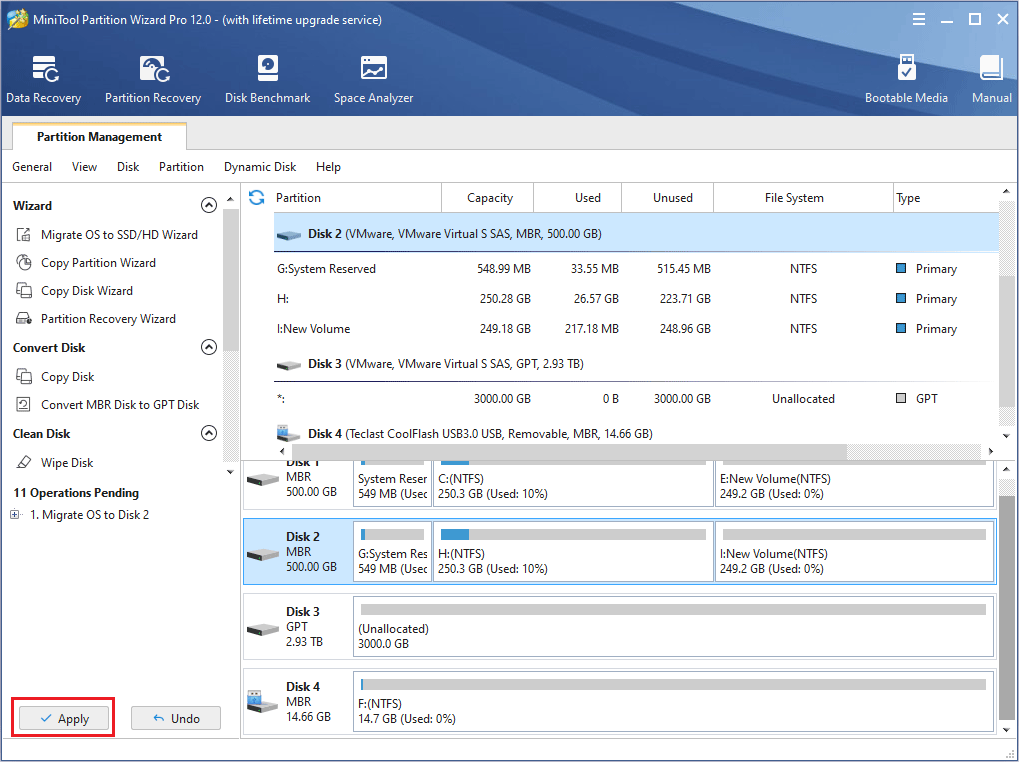
Task: Undo the last operation
Action: click(x=176, y=718)
